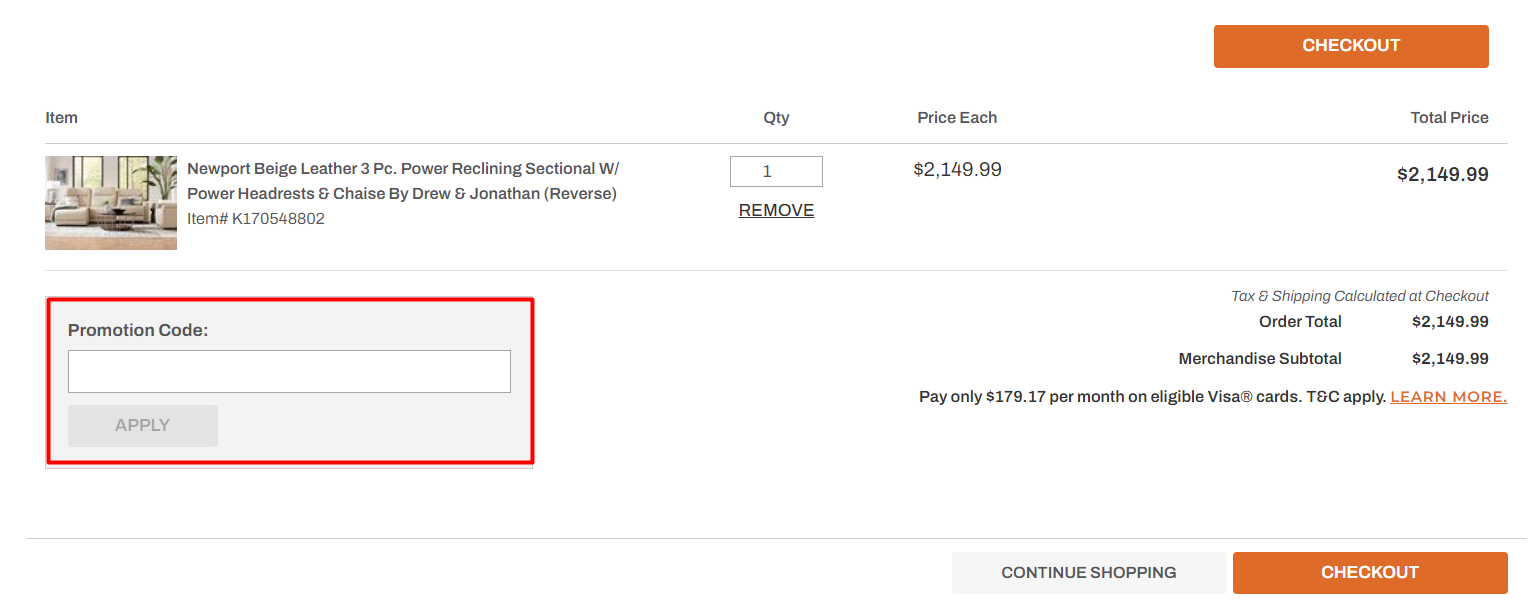
Task: Click item number K170548802 text
Action: click(x=256, y=218)
